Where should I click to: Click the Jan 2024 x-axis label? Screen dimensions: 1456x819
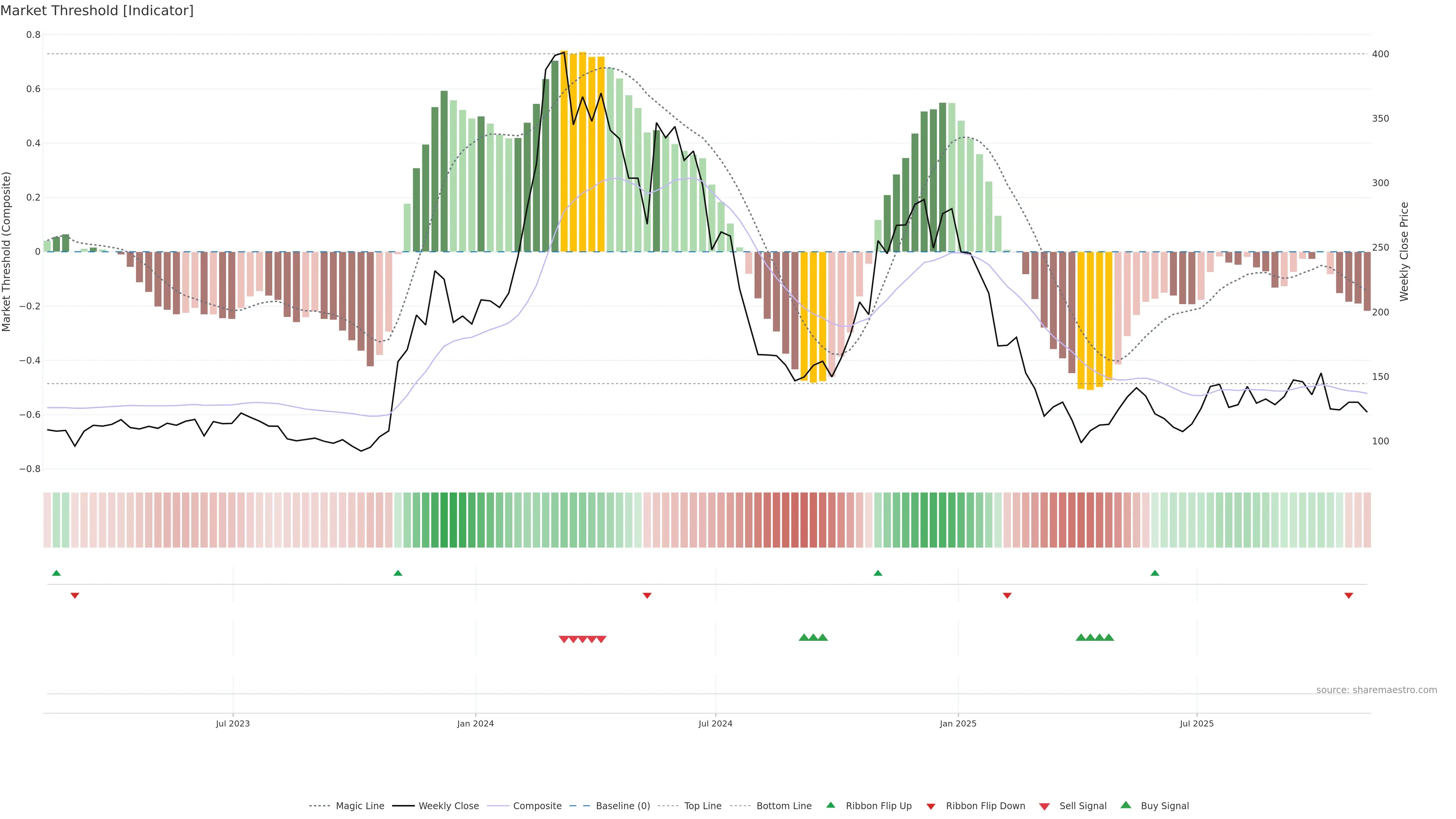tap(475, 723)
